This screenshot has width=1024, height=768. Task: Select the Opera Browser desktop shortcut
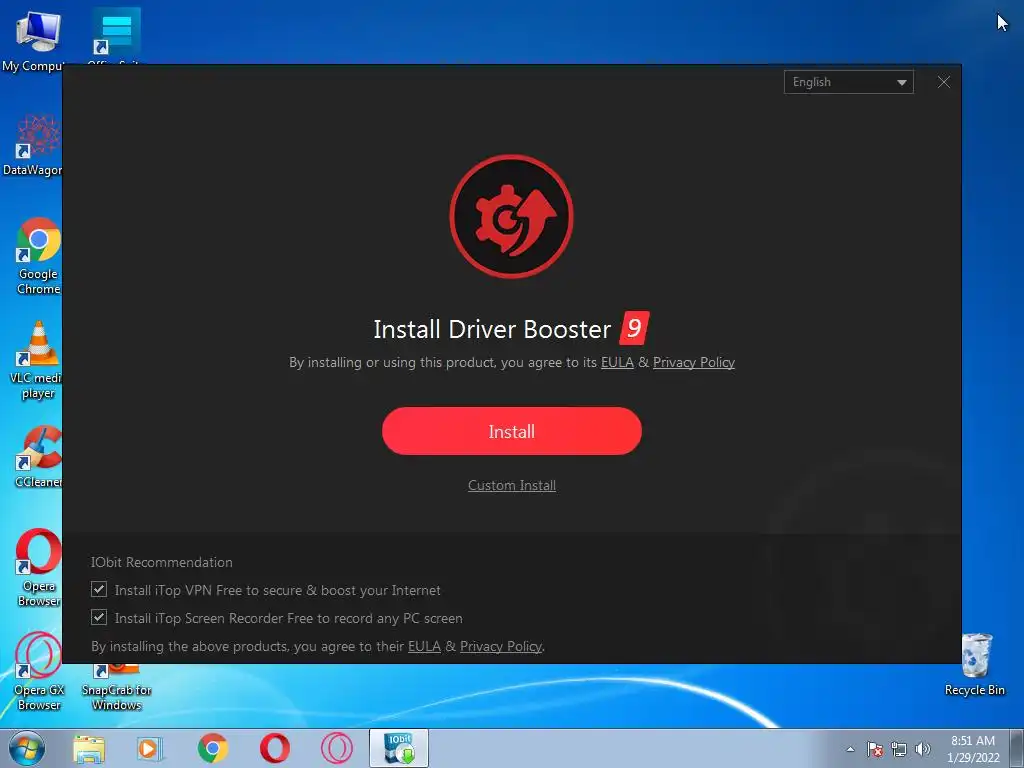tap(38, 568)
